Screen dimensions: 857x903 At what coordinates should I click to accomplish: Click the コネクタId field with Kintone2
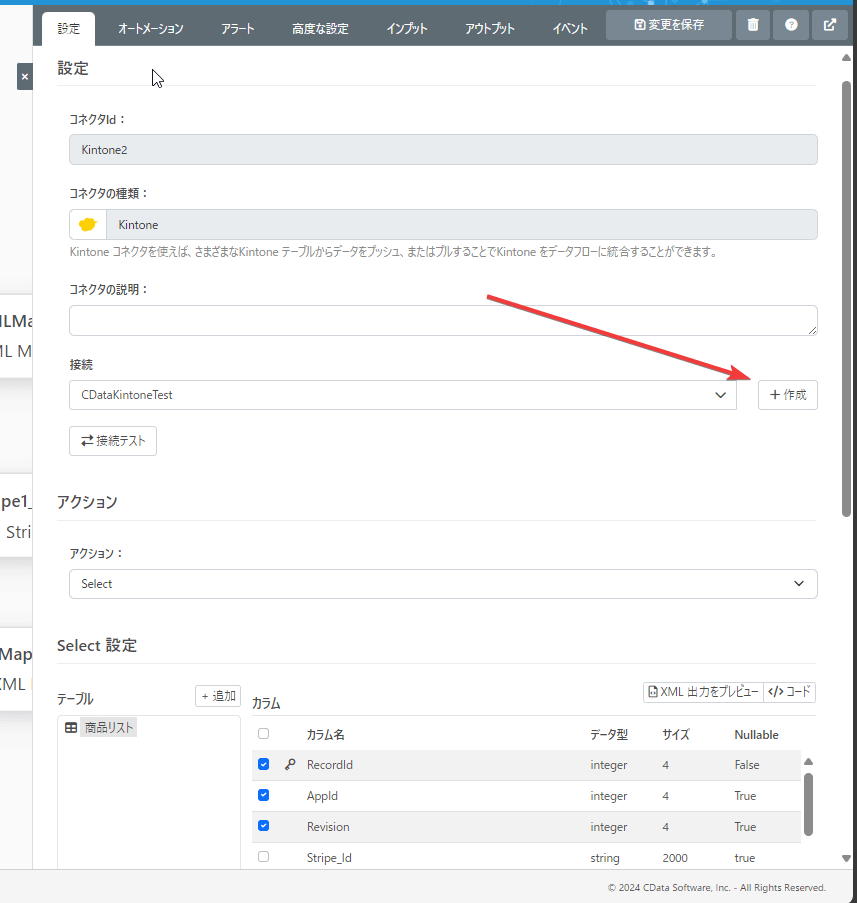[443, 150]
